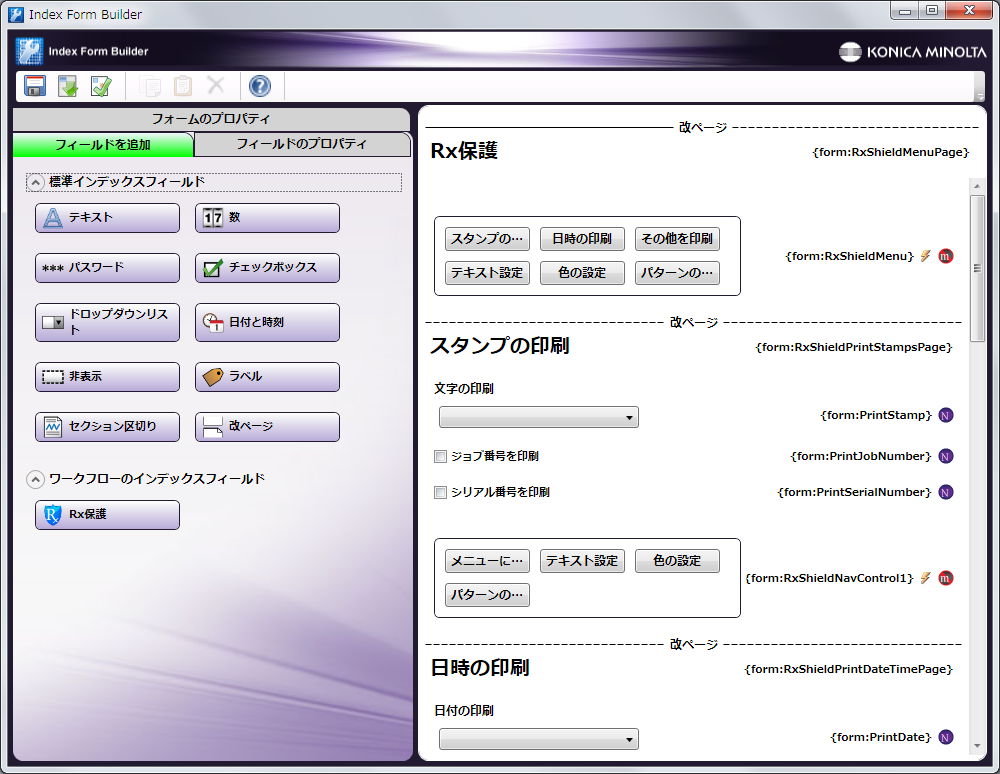
Task: Click 色の設定 in the スタンプの印刷 nav control
Action: pyautogui.click(x=677, y=561)
